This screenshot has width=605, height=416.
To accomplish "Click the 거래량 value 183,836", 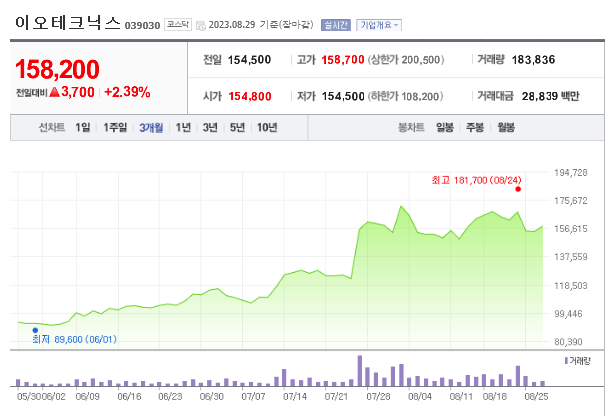I will tap(533, 60).
